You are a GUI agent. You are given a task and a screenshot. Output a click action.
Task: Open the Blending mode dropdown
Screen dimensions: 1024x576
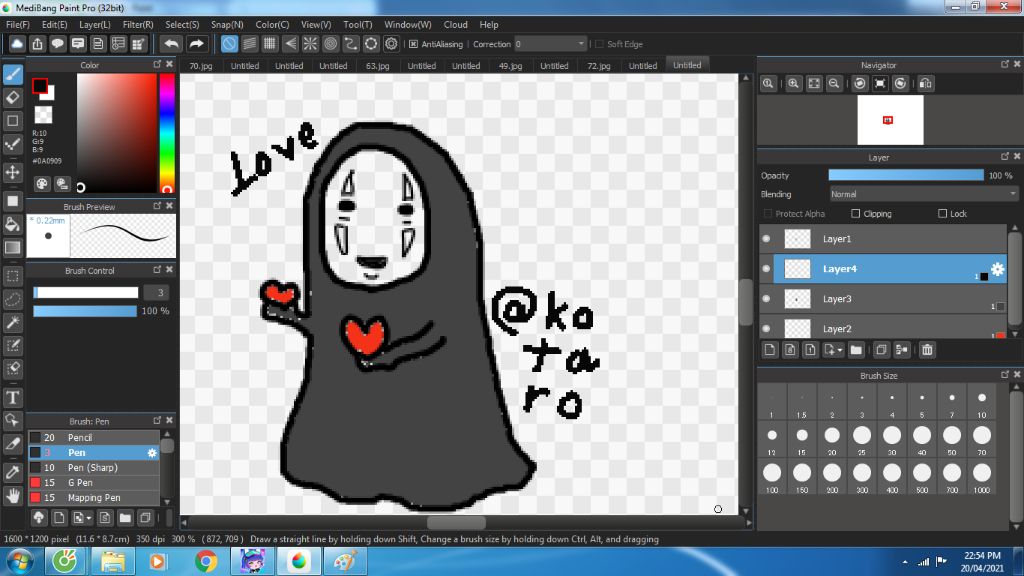point(923,194)
